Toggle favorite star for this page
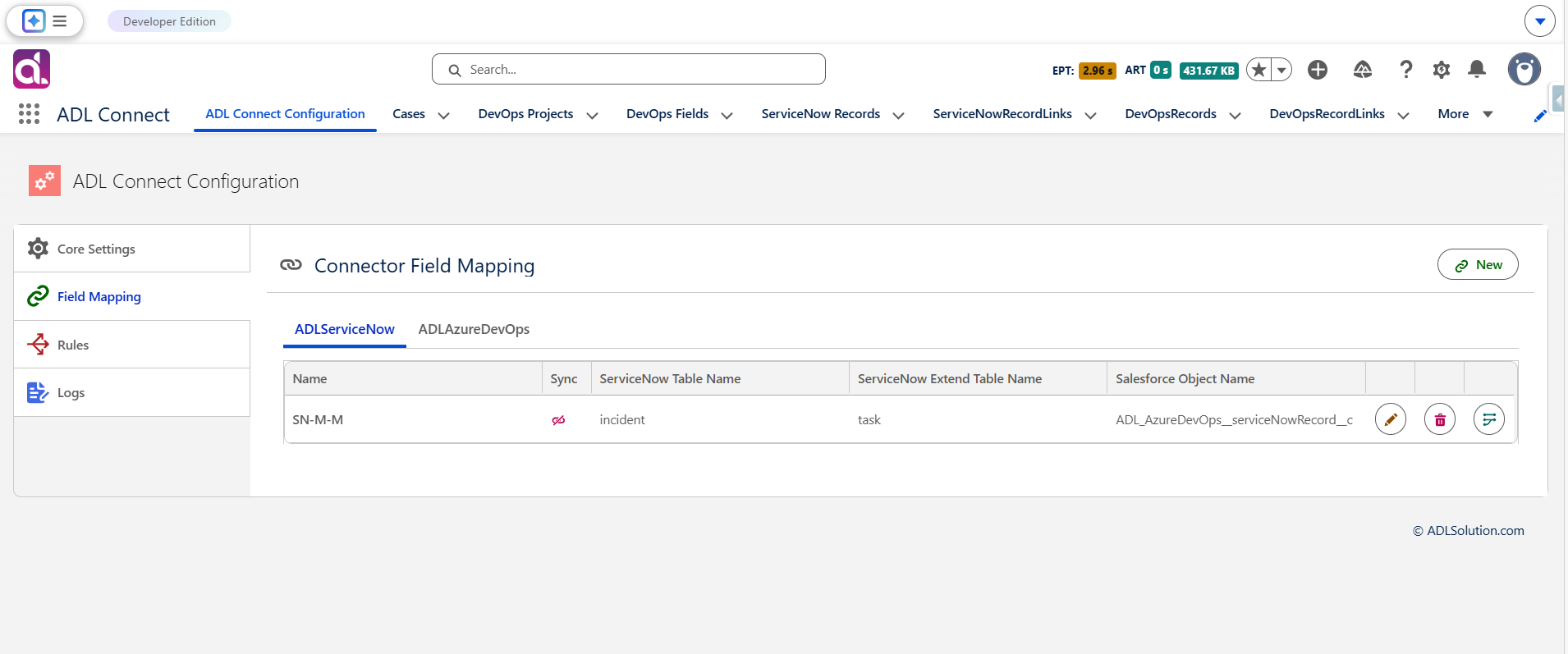This screenshot has height=654, width=1568. (x=1259, y=70)
